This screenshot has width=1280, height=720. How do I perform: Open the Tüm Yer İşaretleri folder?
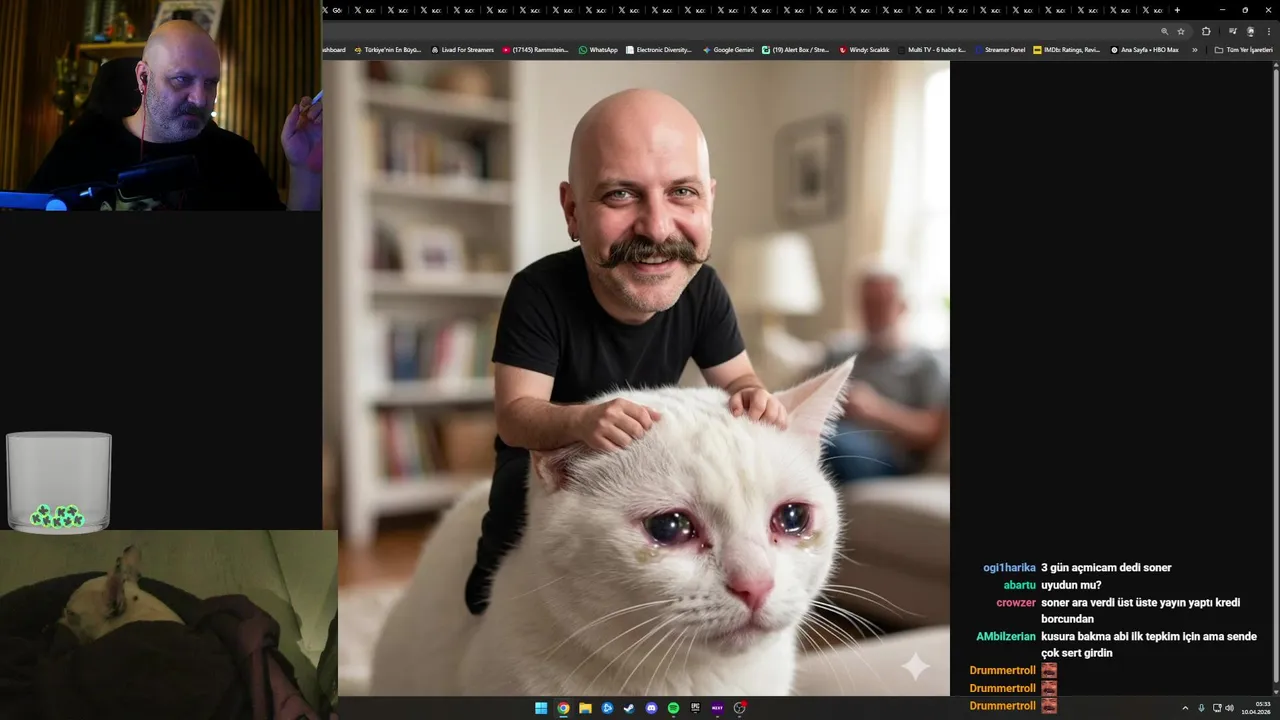pos(1243,49)
